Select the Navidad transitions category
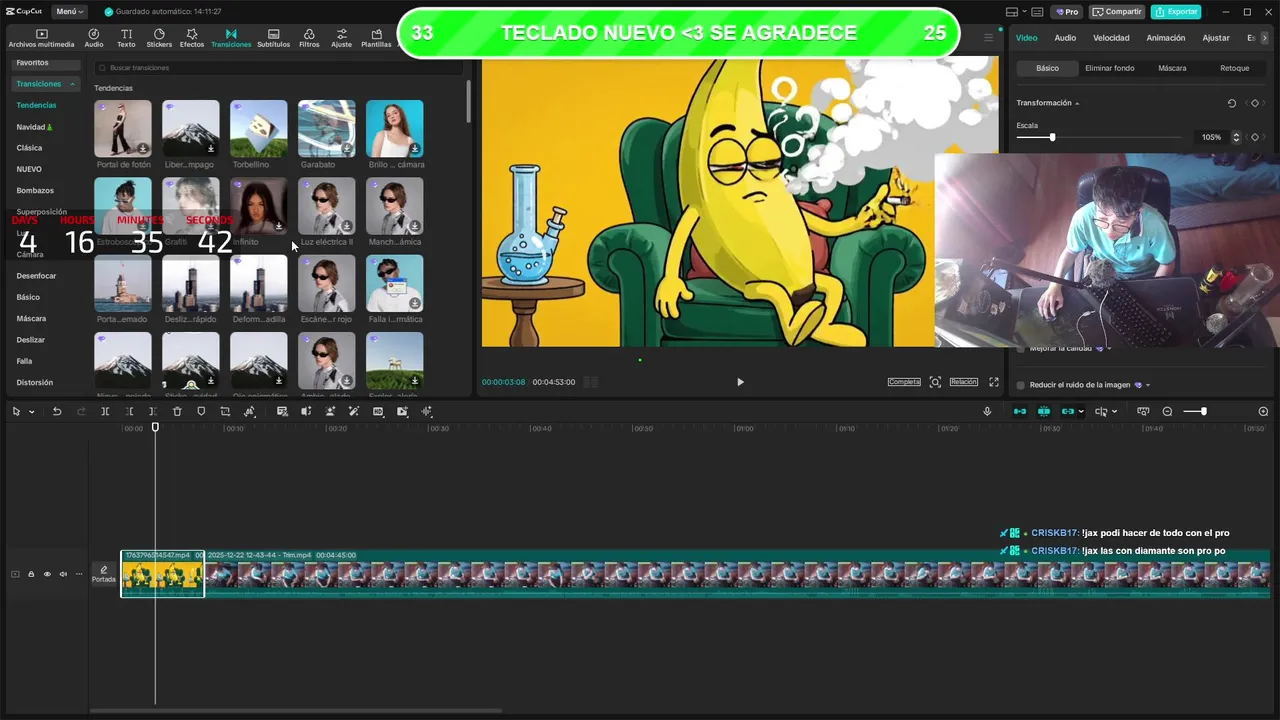Screen dimensions: 1280x720 tap(34, 127)
